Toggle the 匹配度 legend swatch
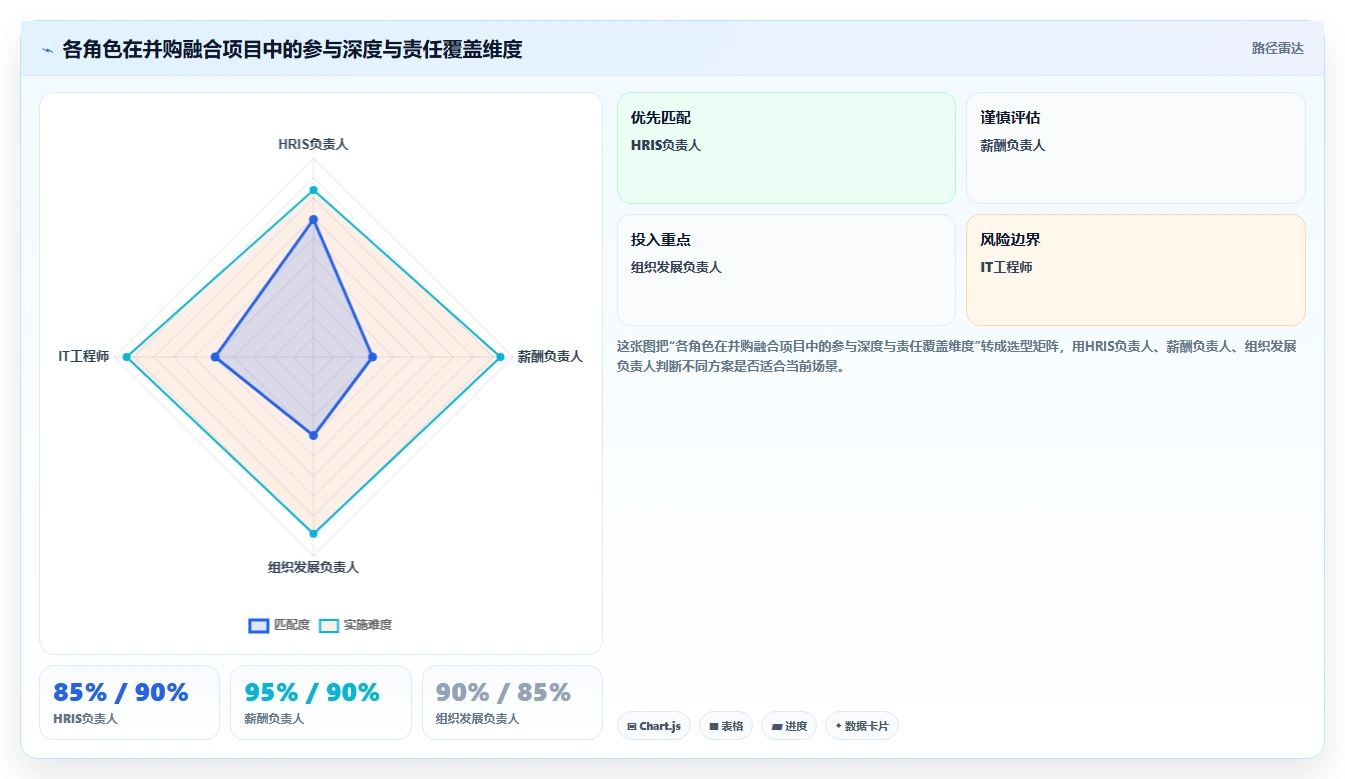Viewport: 1345px width, 779px height. 258,625
